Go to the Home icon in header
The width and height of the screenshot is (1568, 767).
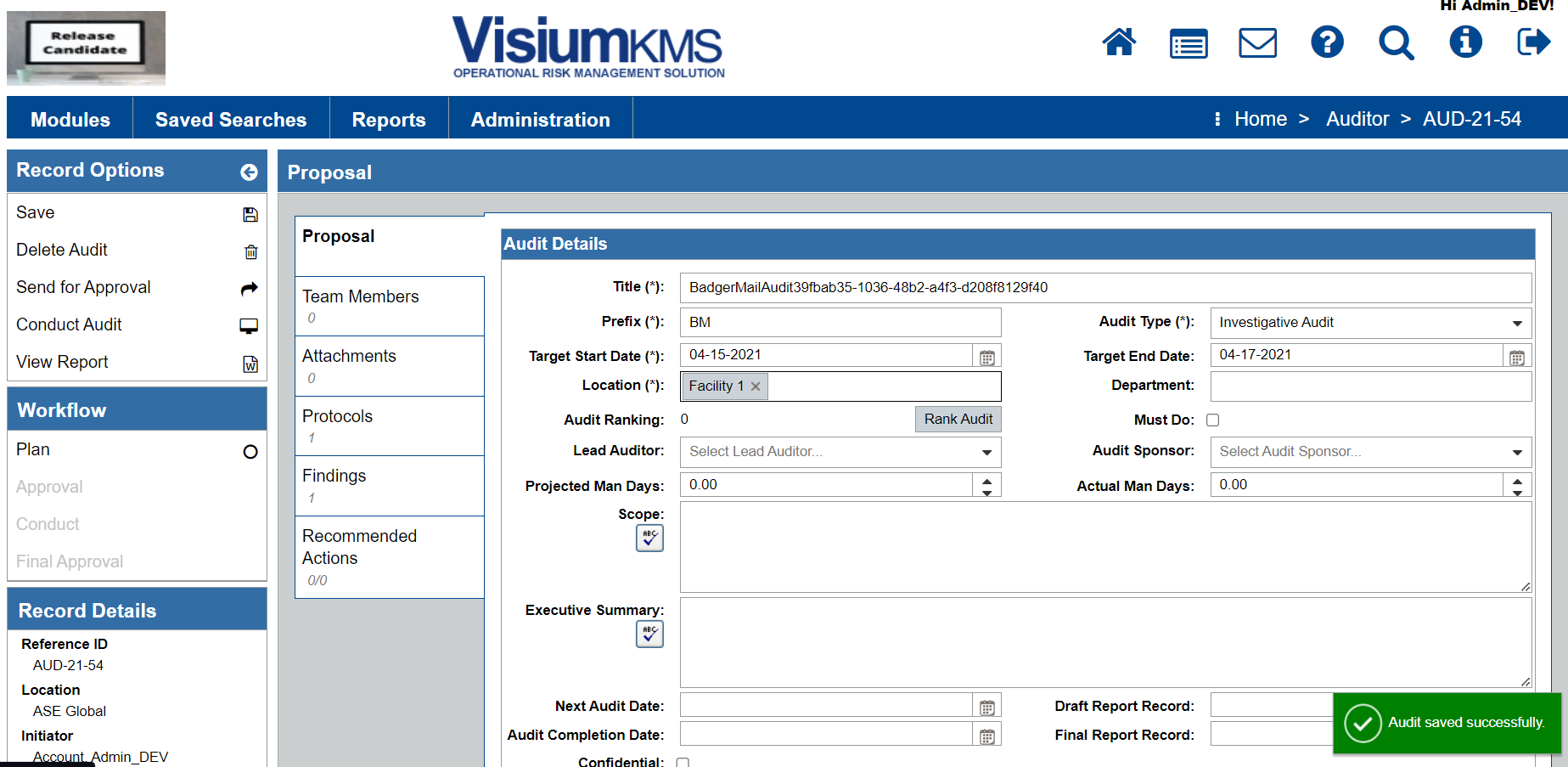point(1119,42)
